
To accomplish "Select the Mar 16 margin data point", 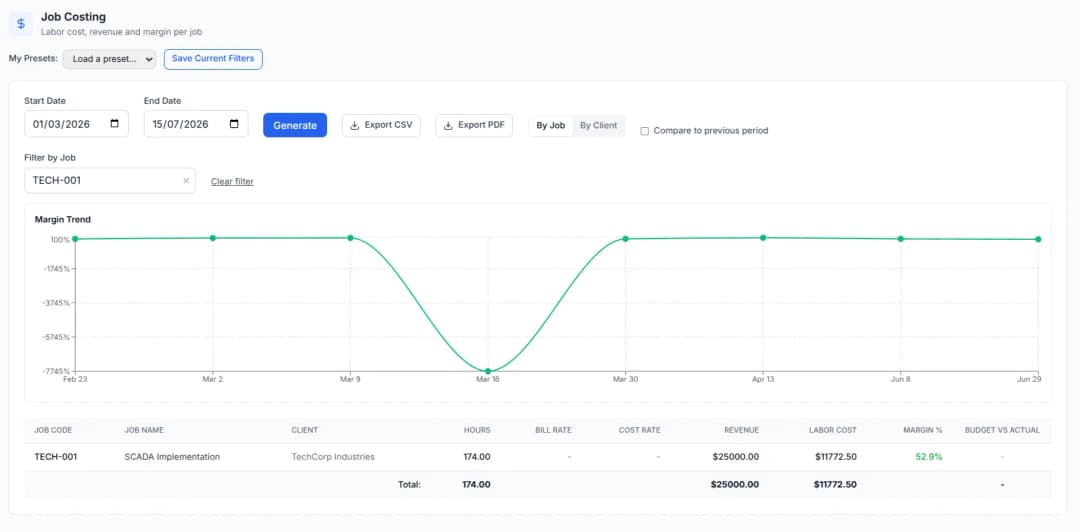I will (488, 371).
